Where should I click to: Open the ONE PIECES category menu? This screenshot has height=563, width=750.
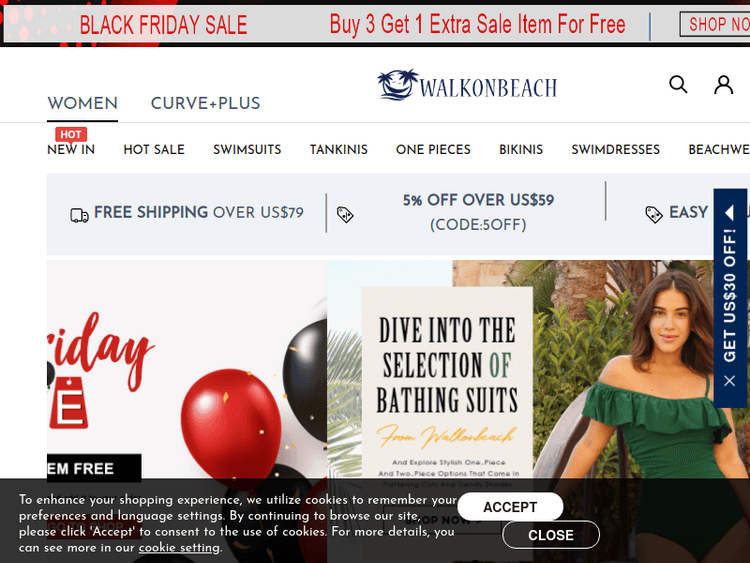433,150
